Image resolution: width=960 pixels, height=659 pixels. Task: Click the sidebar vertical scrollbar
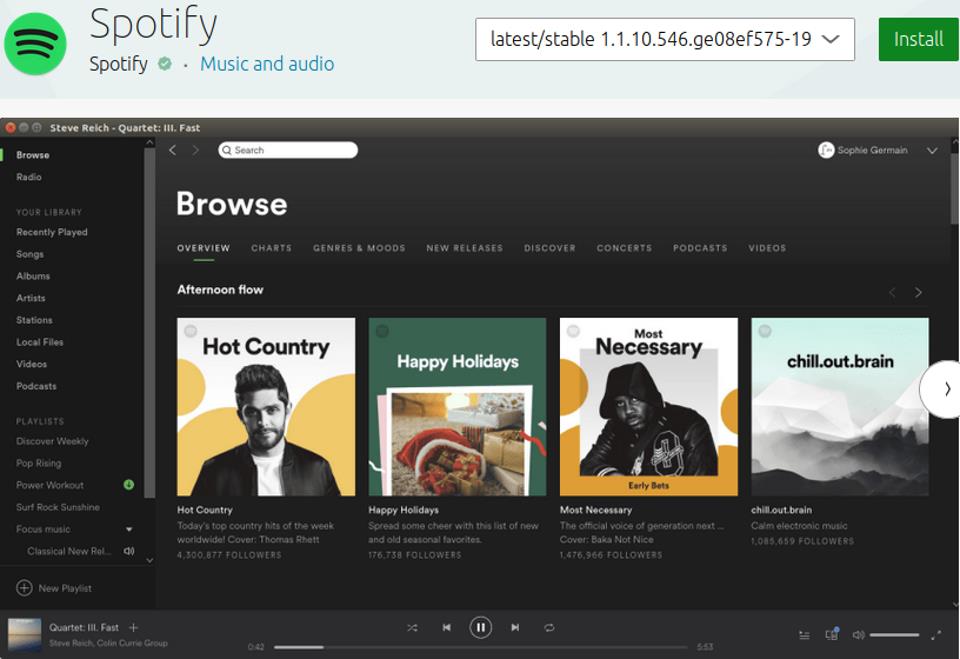click(149, 323)
